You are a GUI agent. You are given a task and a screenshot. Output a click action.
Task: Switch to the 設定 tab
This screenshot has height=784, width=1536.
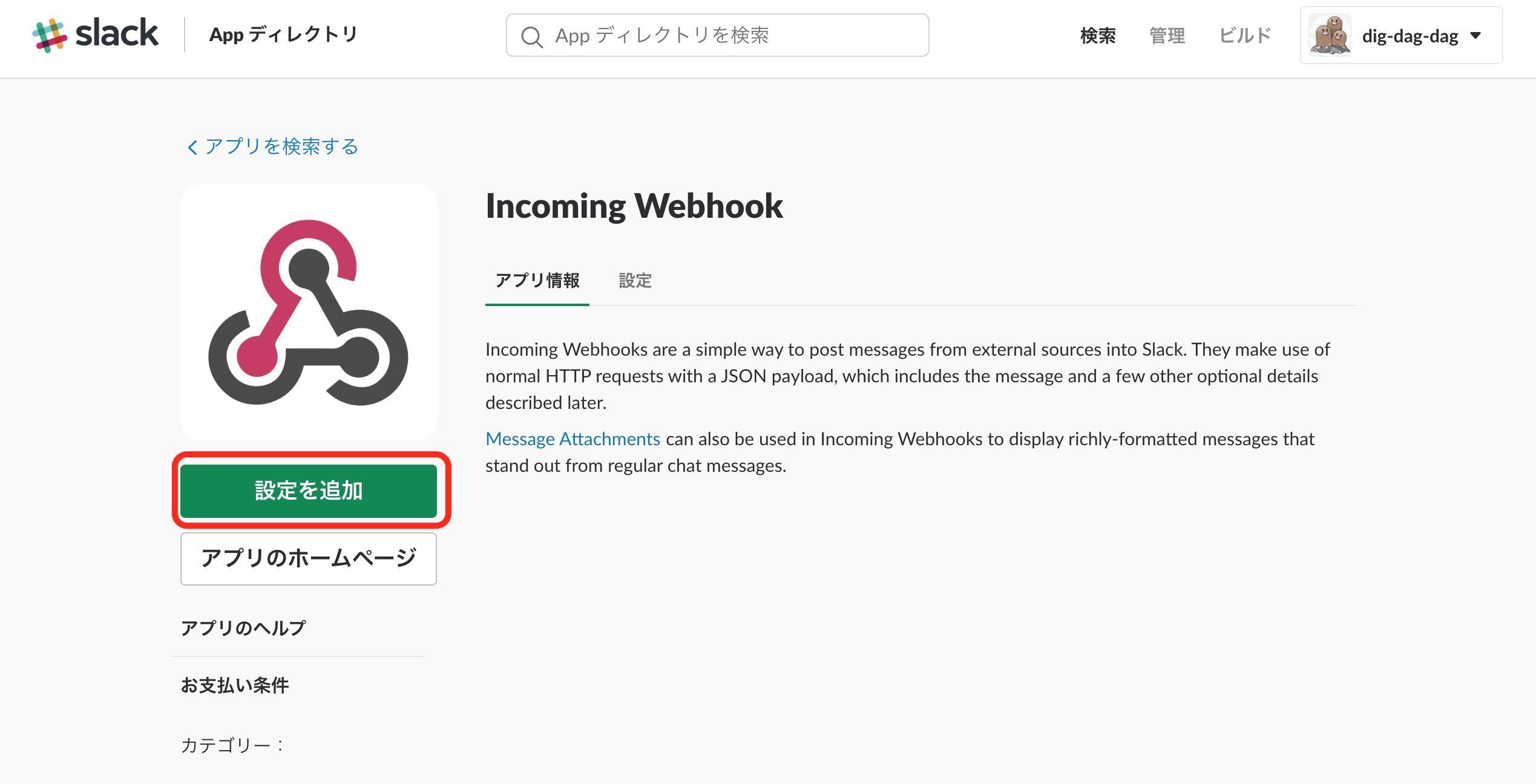[x=635, y=281]
